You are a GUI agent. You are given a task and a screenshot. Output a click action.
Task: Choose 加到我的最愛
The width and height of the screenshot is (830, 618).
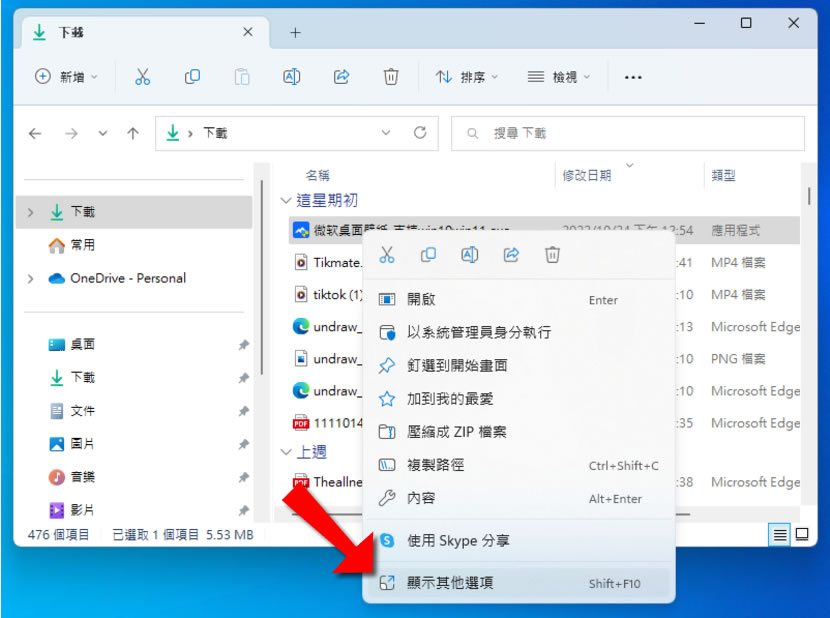[x=519, y=399]
